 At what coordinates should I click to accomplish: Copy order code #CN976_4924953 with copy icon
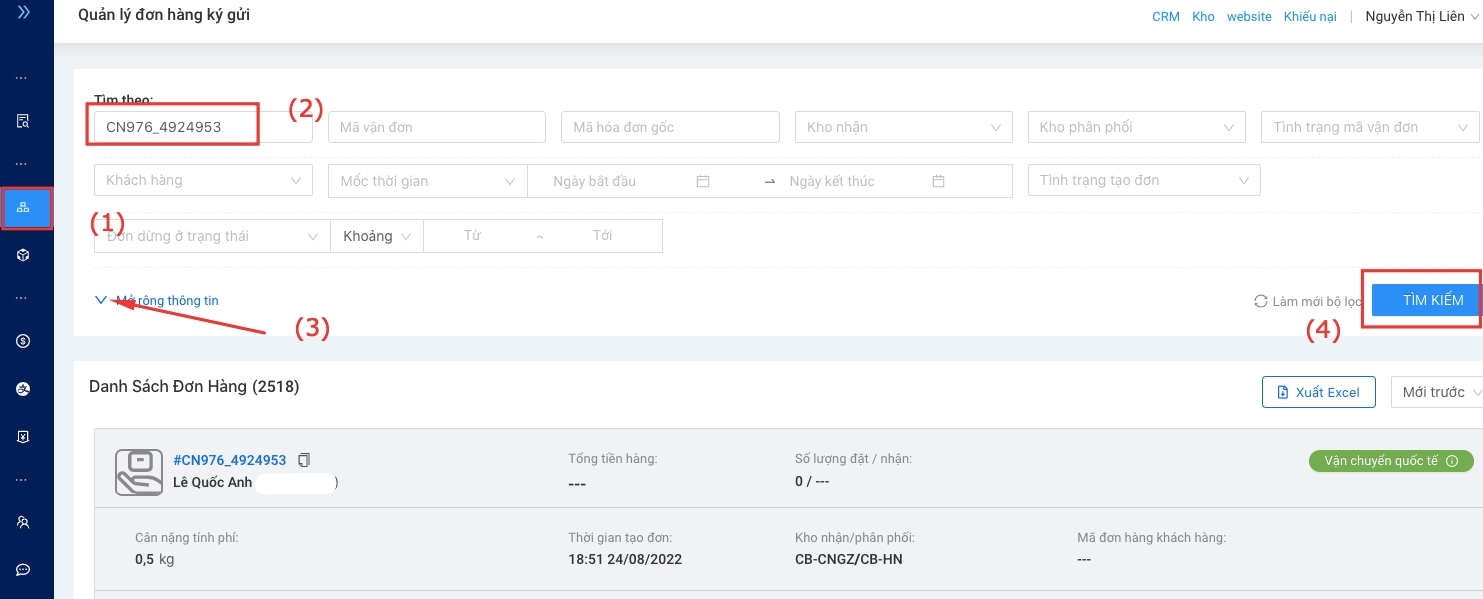[x=304, y=460]
